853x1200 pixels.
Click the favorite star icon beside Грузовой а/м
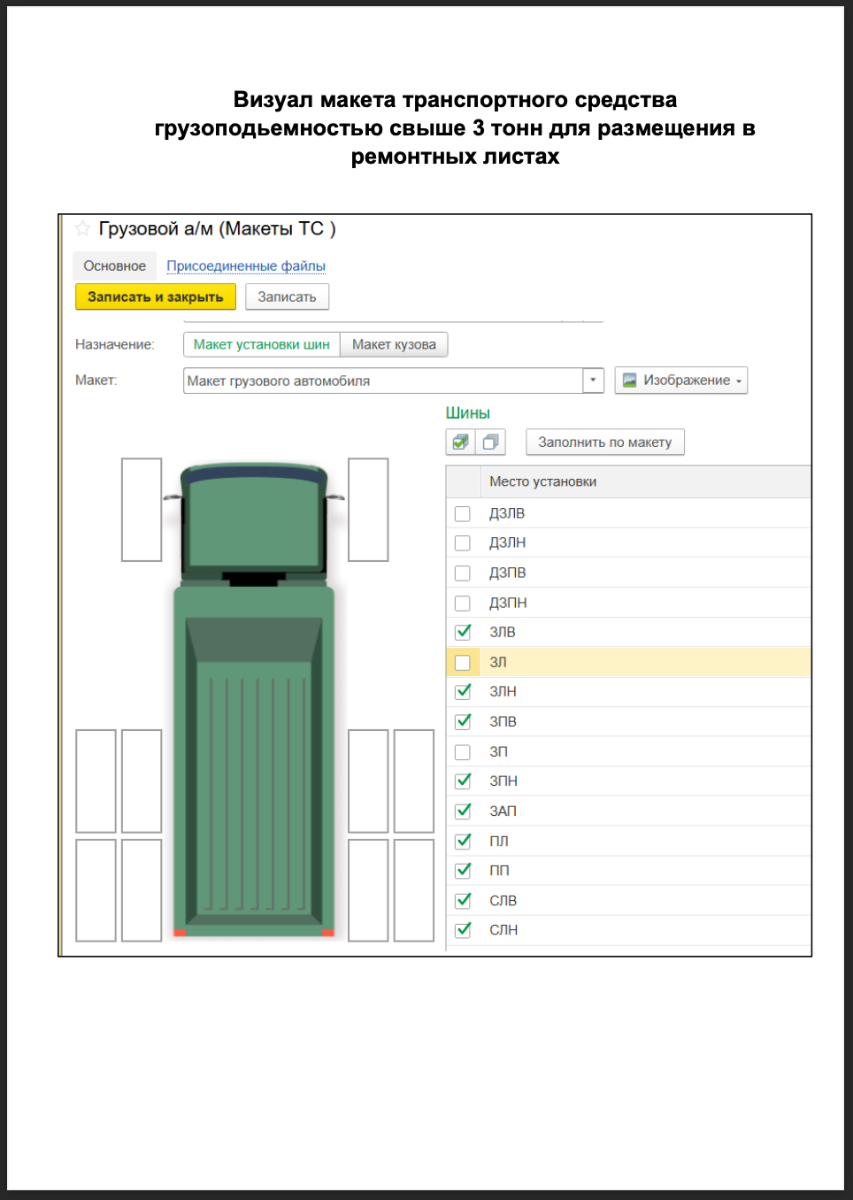(83, 229)
